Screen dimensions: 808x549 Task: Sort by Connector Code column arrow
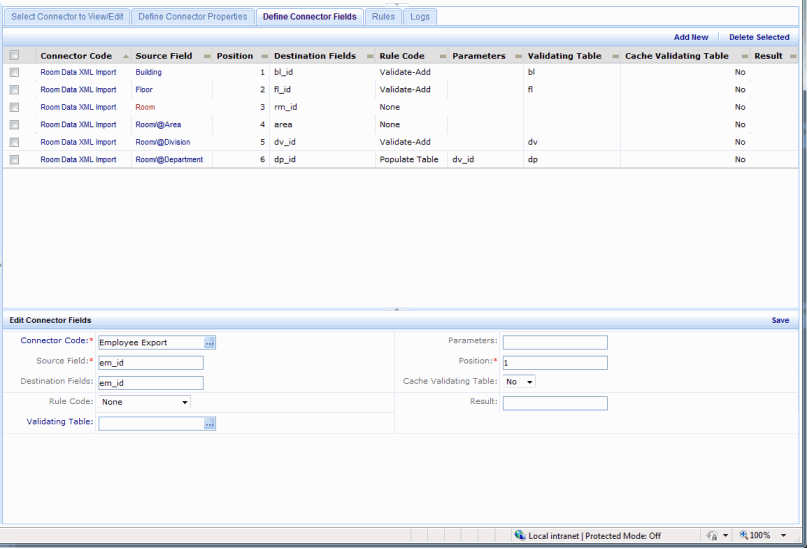125,56
